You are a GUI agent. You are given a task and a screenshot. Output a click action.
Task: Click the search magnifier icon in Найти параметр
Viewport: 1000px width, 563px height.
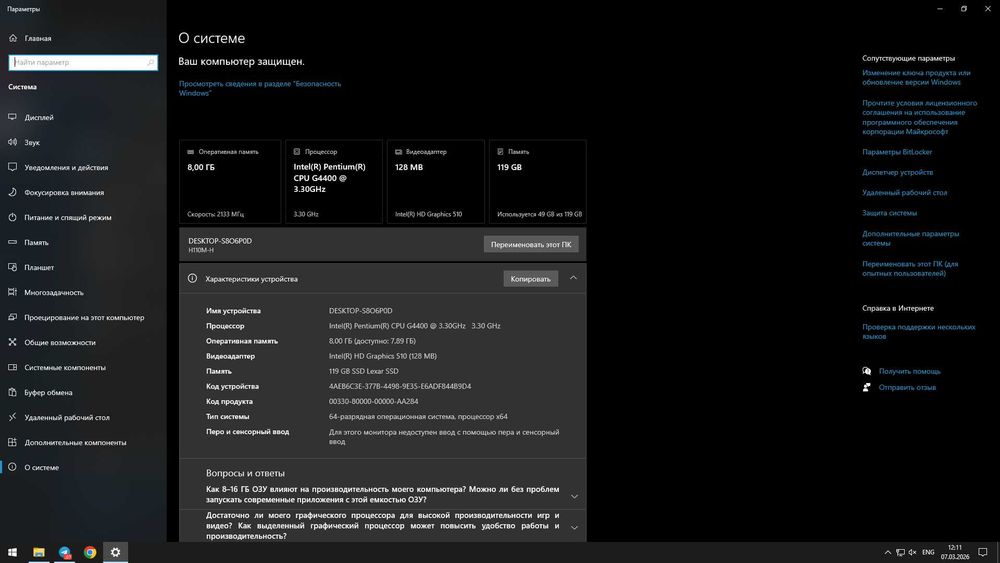coord(151,62)
